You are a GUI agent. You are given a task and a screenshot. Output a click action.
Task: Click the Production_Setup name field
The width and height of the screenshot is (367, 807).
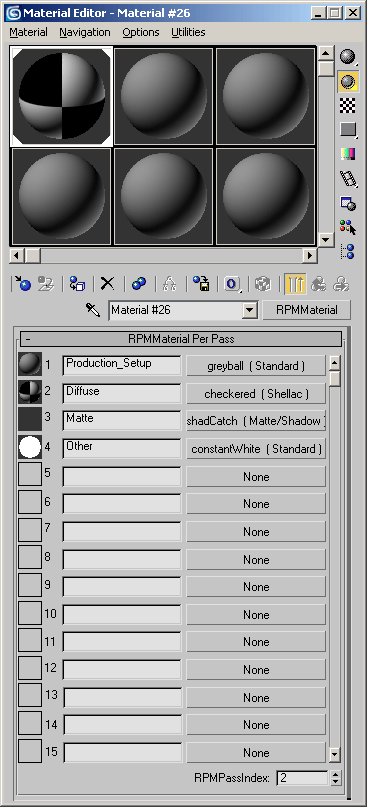click(x=122, y=365)
